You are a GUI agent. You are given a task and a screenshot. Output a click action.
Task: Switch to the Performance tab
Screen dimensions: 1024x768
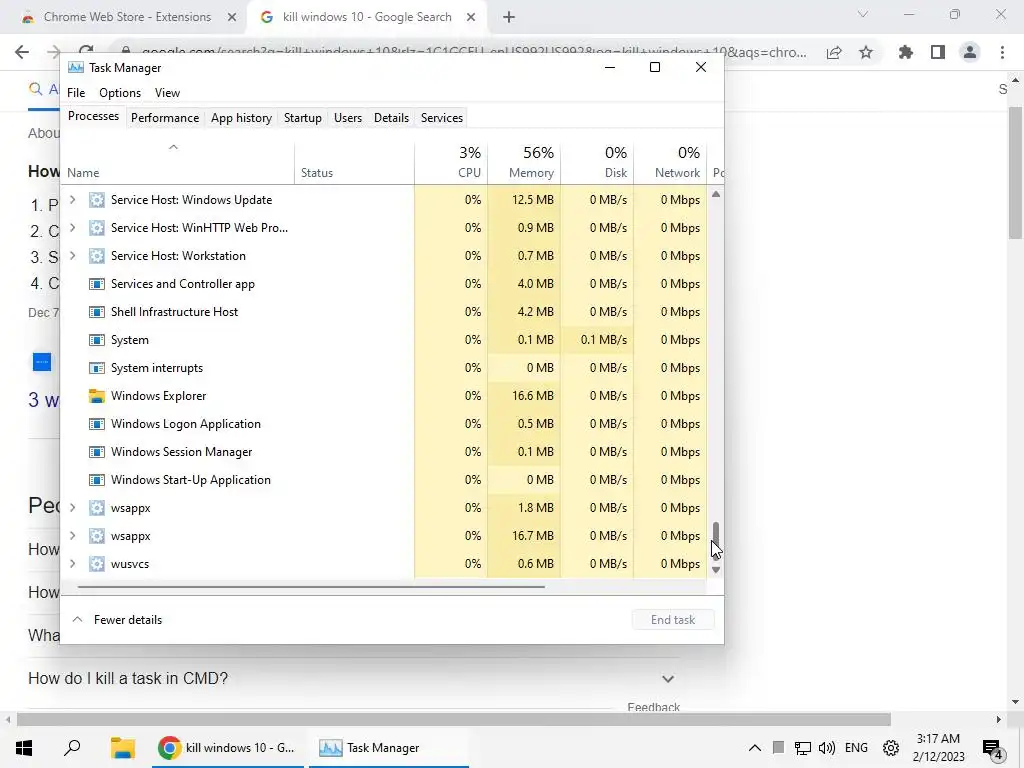165,118
